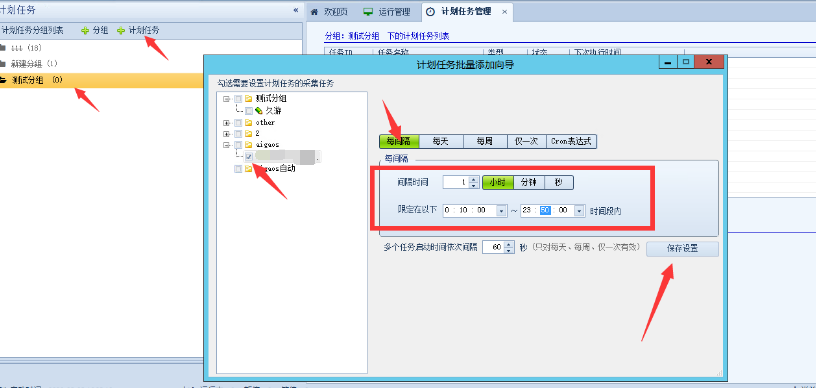Close the 计划任务管理 tab
This screenshot has width=816, height=388.
(504, 11)
